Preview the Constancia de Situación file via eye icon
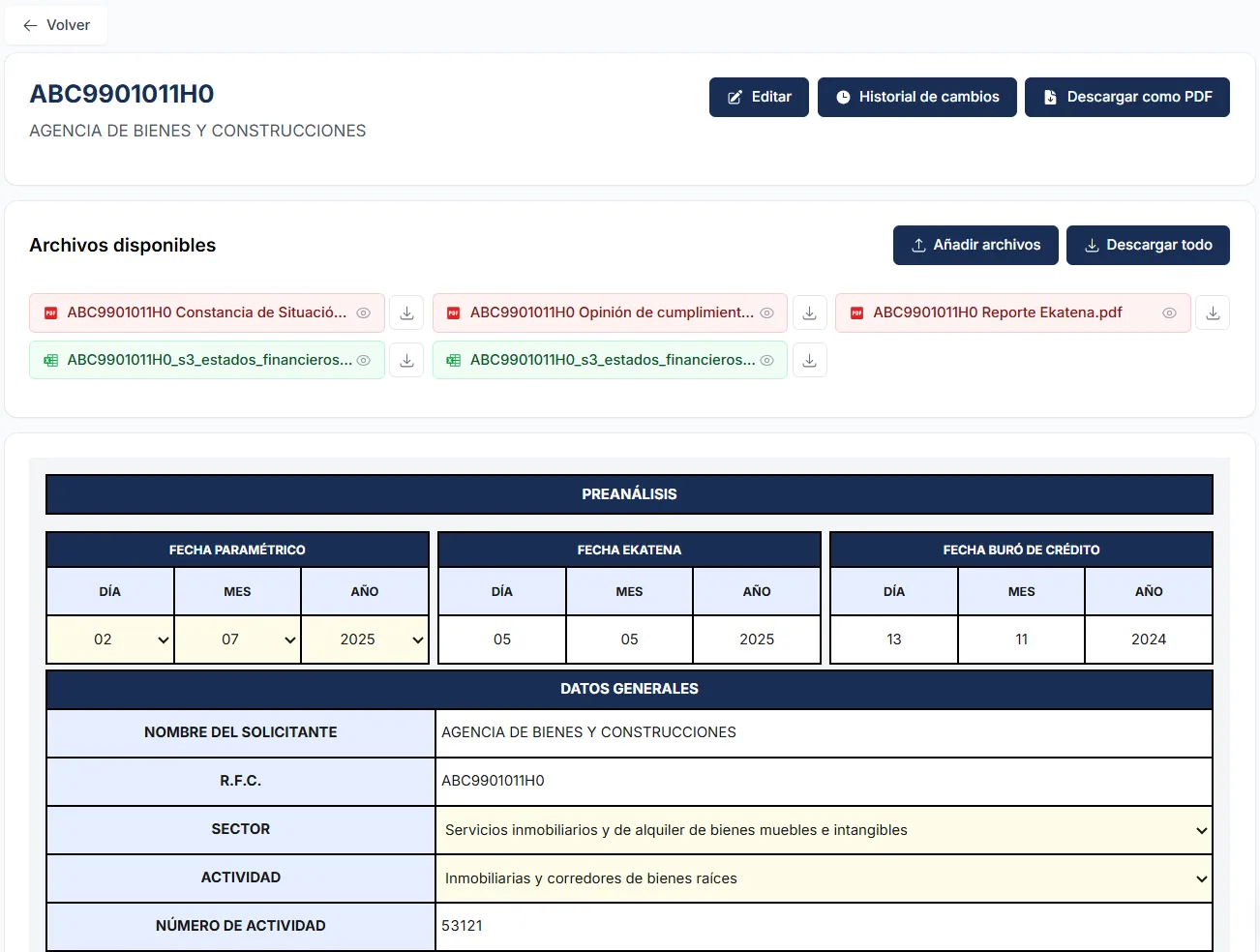 pyautogui.click(x=364, y=313)
